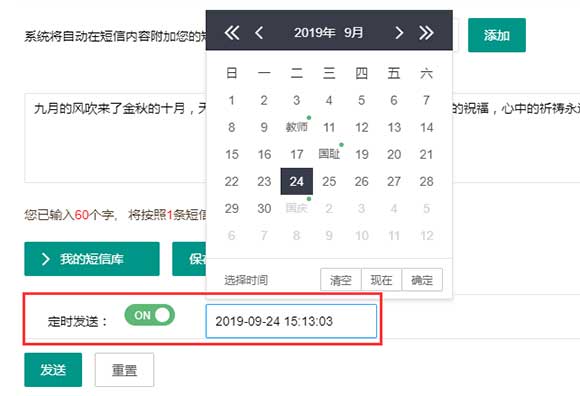
Task: Open month selector 9月 in calendar header
Action: point(353,33)
